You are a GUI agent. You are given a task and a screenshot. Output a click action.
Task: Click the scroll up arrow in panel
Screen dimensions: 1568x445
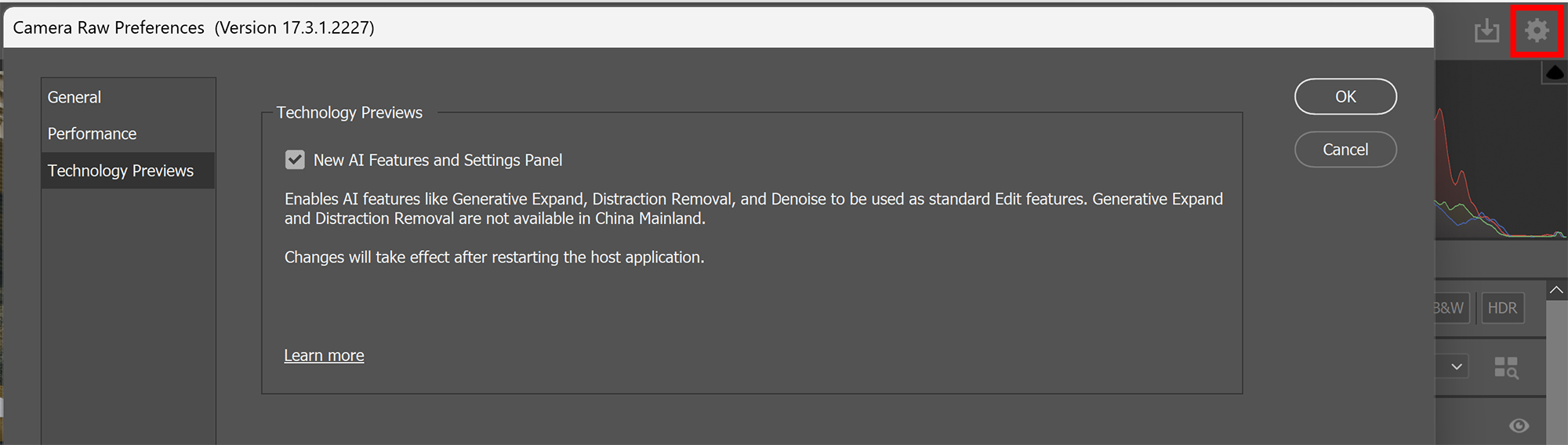(x=1556, y=290)
